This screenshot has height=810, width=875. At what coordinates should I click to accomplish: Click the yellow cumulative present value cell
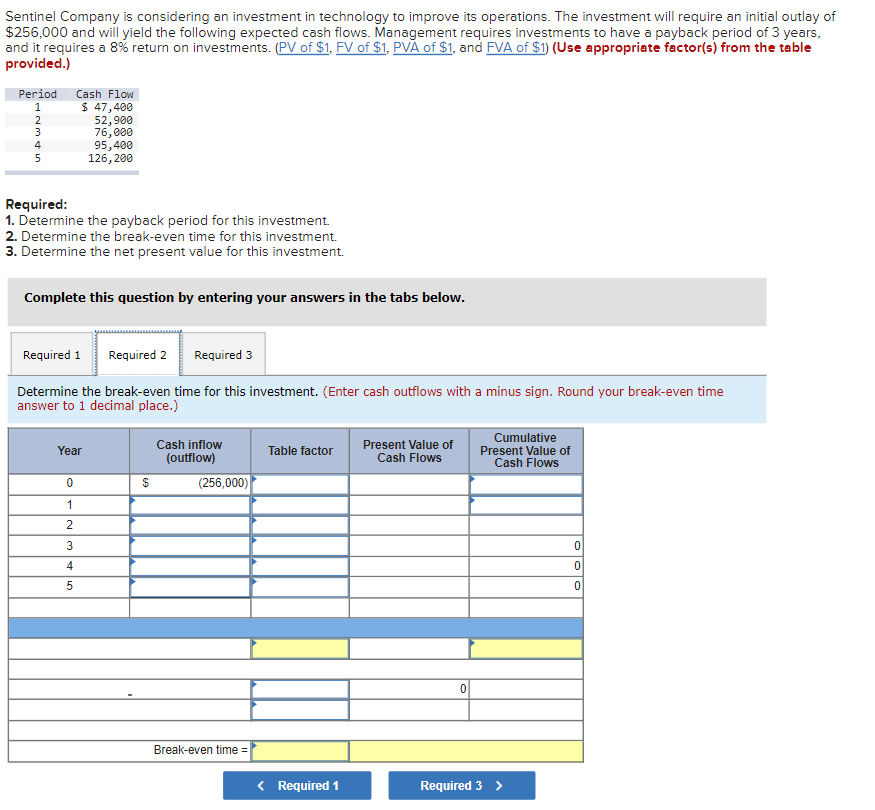tap(525, 648)
